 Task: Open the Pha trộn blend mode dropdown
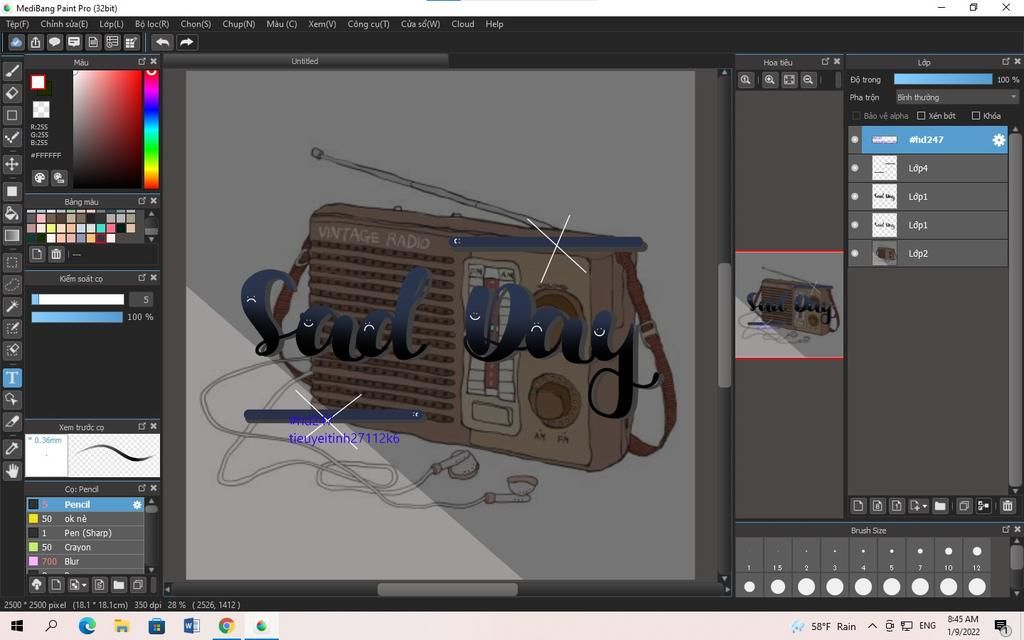[957, 97]
